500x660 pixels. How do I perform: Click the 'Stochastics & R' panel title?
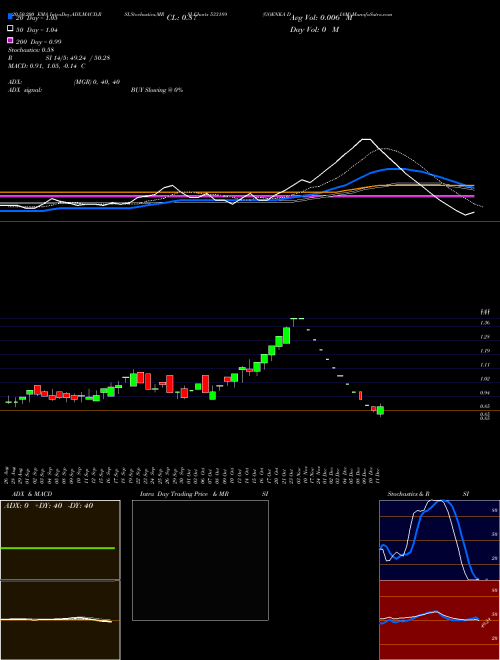tap(408, 494)
